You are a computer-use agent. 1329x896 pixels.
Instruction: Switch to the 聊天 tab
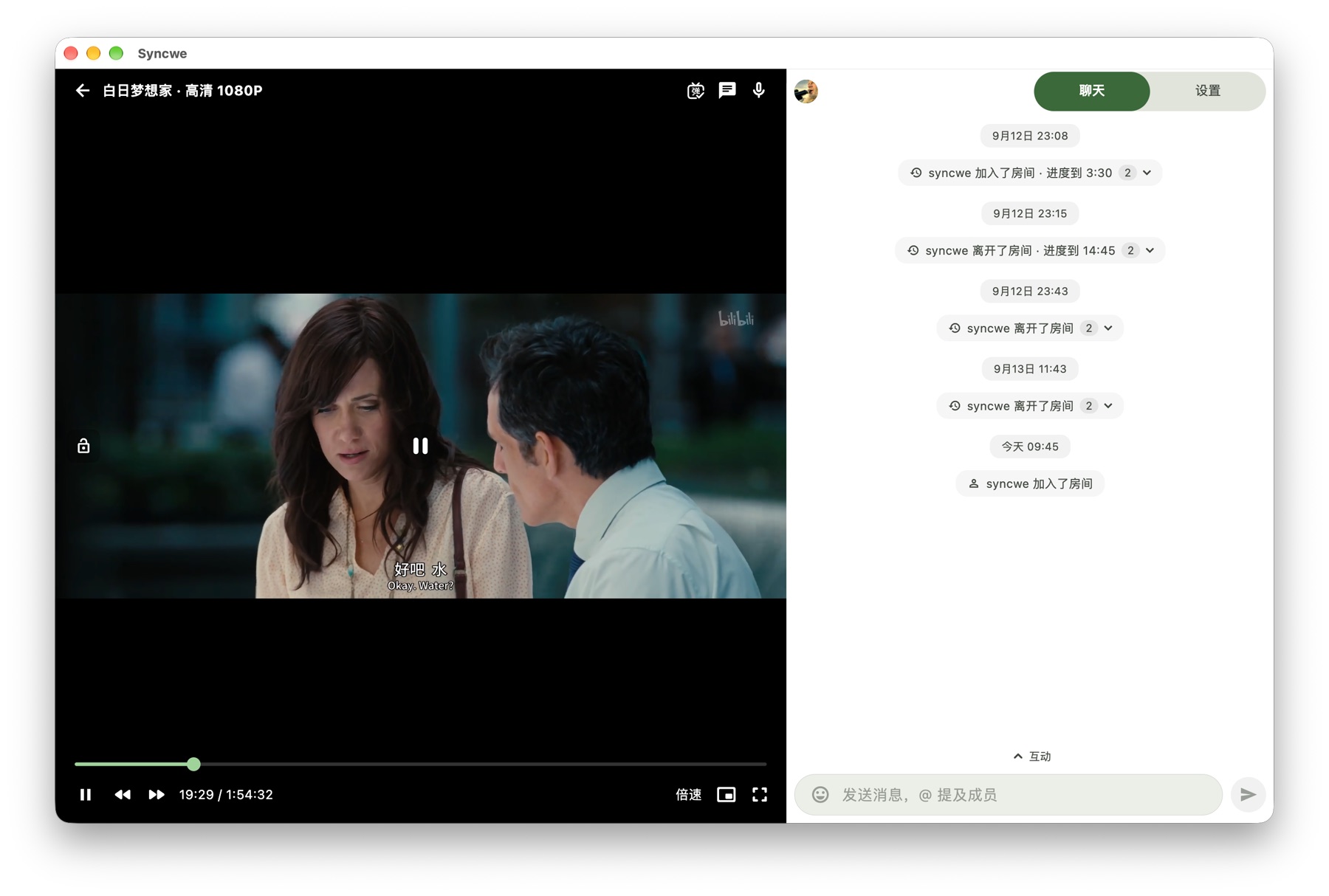[x=1091, y=91]
